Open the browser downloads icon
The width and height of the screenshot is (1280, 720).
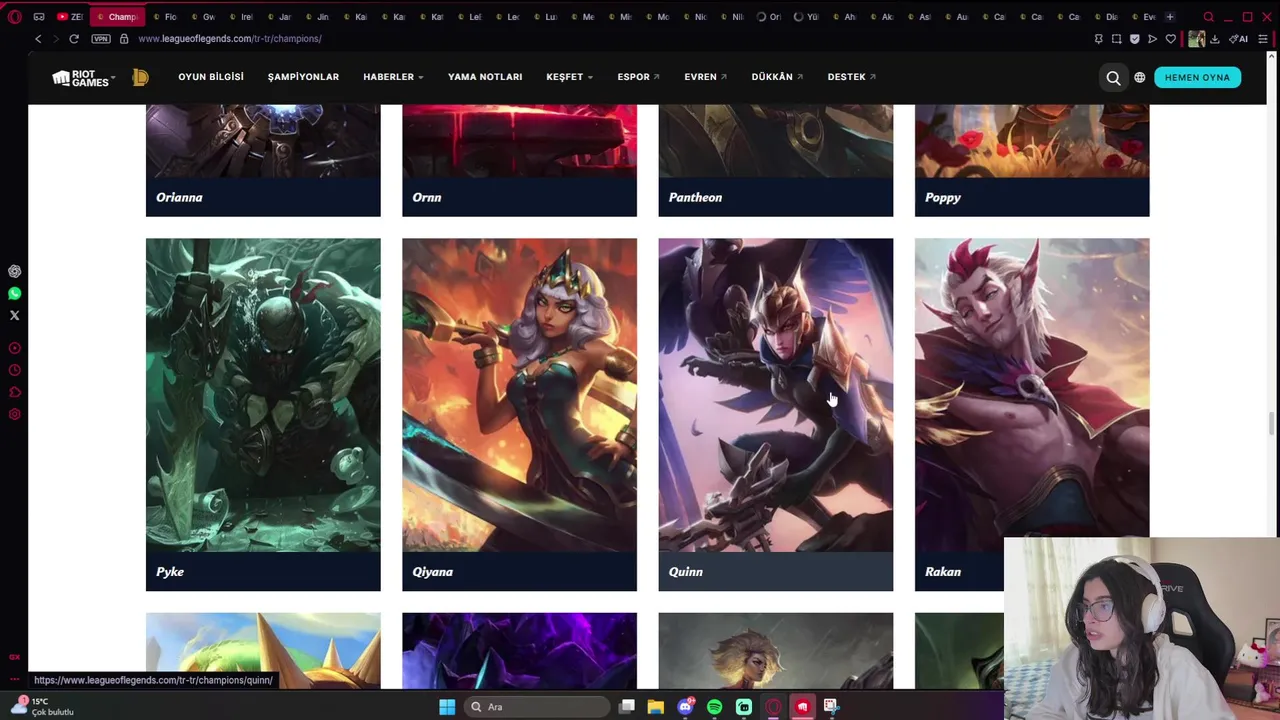tap(1215, 39)
